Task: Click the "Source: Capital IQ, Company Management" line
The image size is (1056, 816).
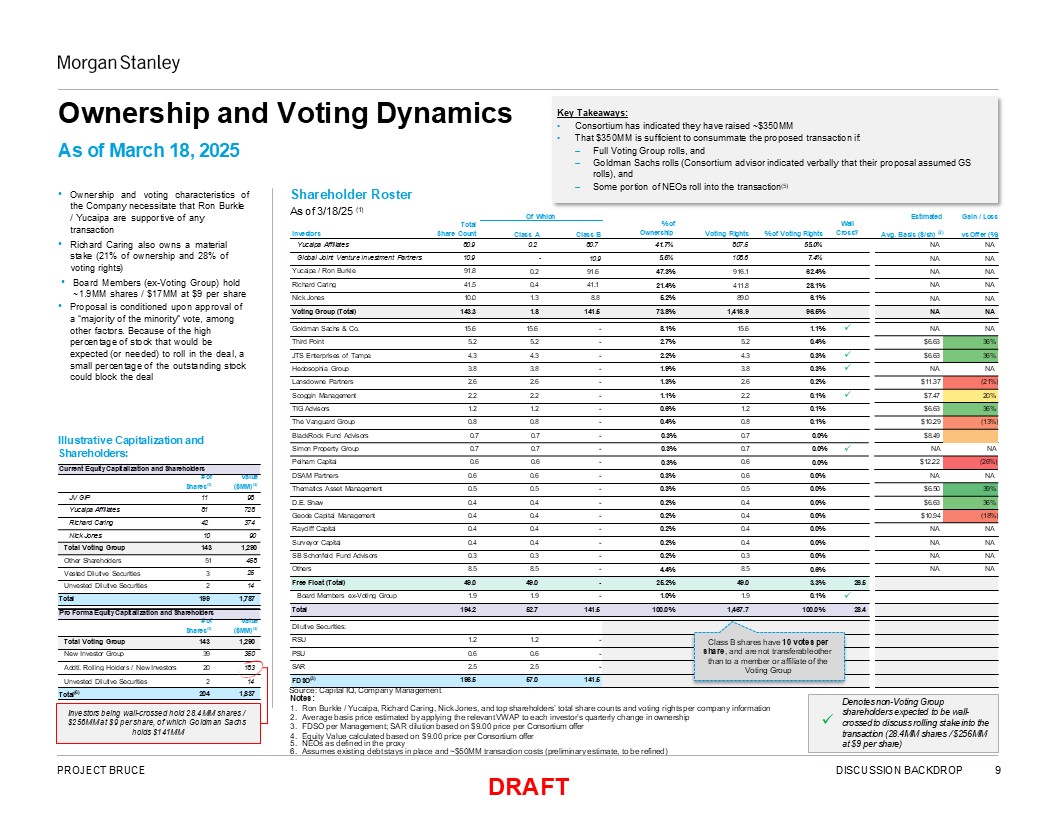Action: 365,691
